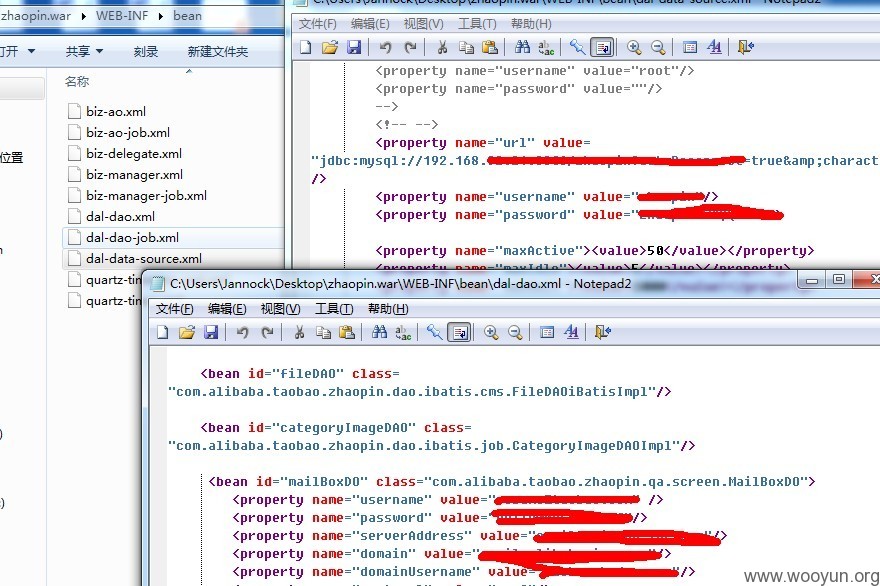
Task: Click Copy icon in dal-dao.xml Notepad2 toolbar
Action: tap(323, 332)
